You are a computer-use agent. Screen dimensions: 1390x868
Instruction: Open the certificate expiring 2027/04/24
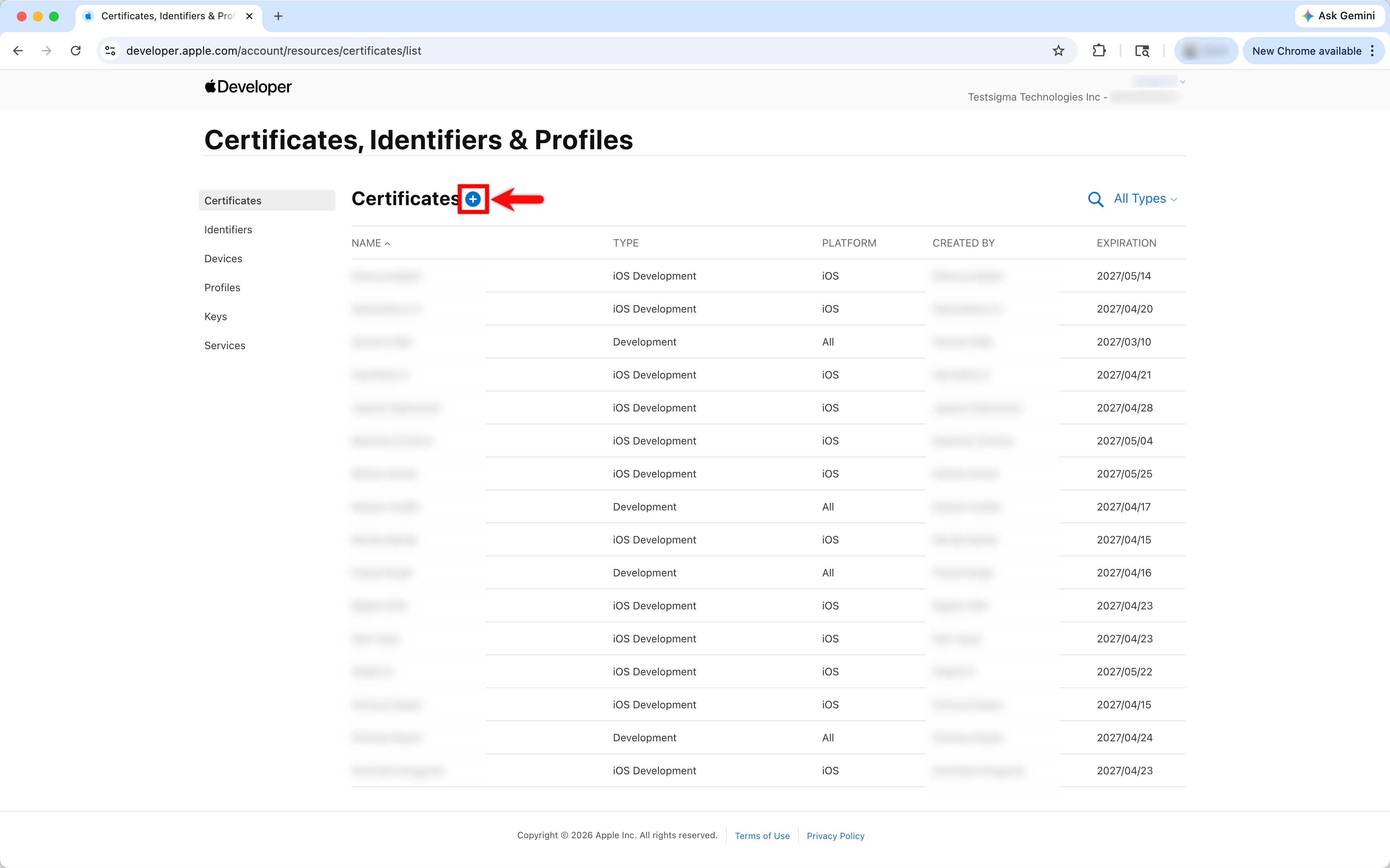pos(768,738)
